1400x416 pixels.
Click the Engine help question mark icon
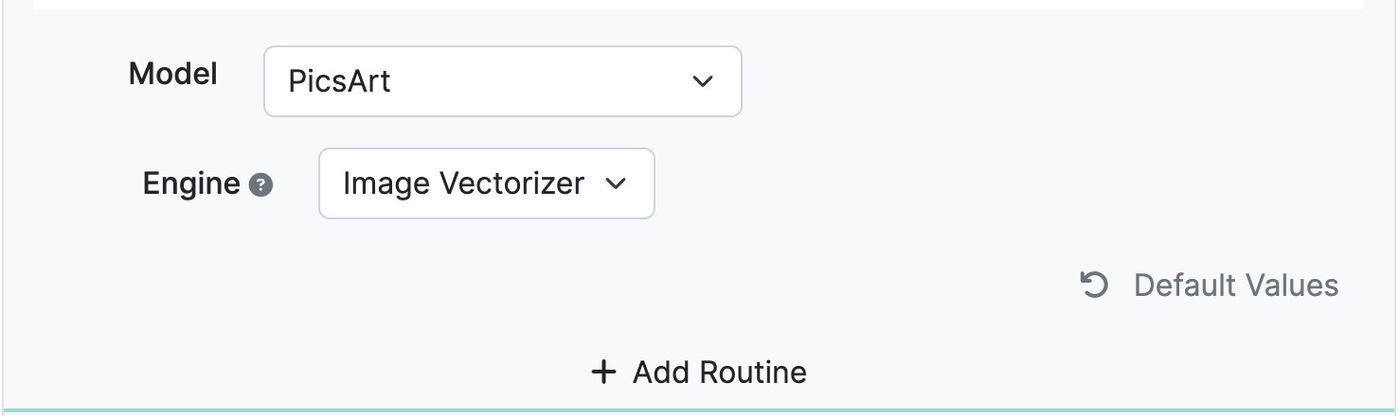pos(261,185)
